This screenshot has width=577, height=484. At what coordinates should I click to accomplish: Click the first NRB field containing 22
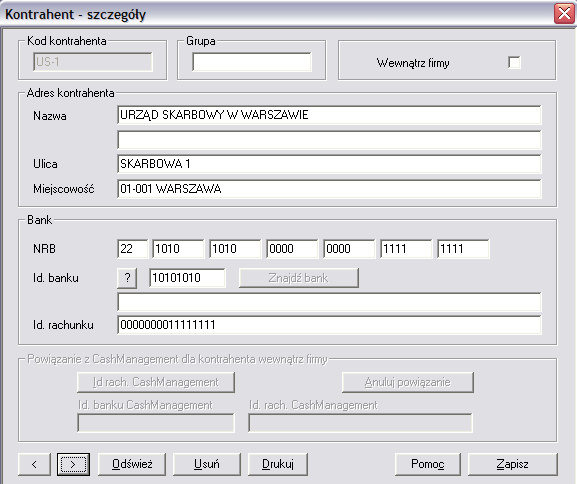[x=132, y=249]
